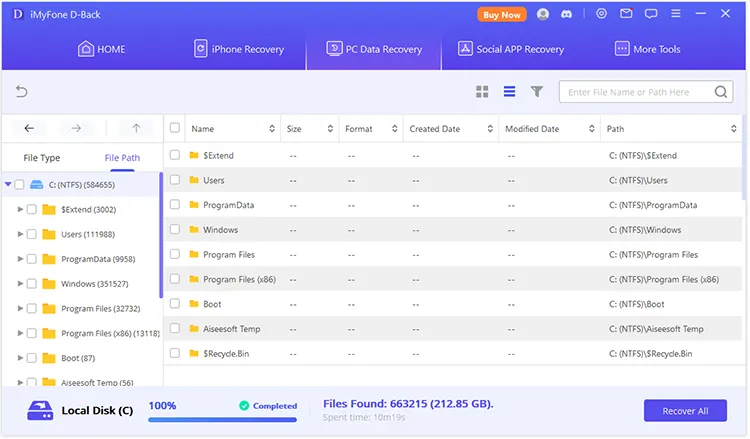Expand the Users (111988) tree node
Screen dimensions: 750x439
click(x=20, y=234)
